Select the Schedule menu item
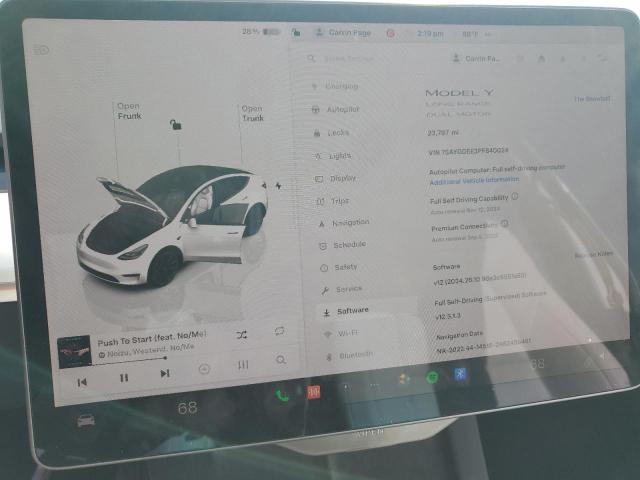This screenshot has height=480, width=640. click(x=343, y=245)
